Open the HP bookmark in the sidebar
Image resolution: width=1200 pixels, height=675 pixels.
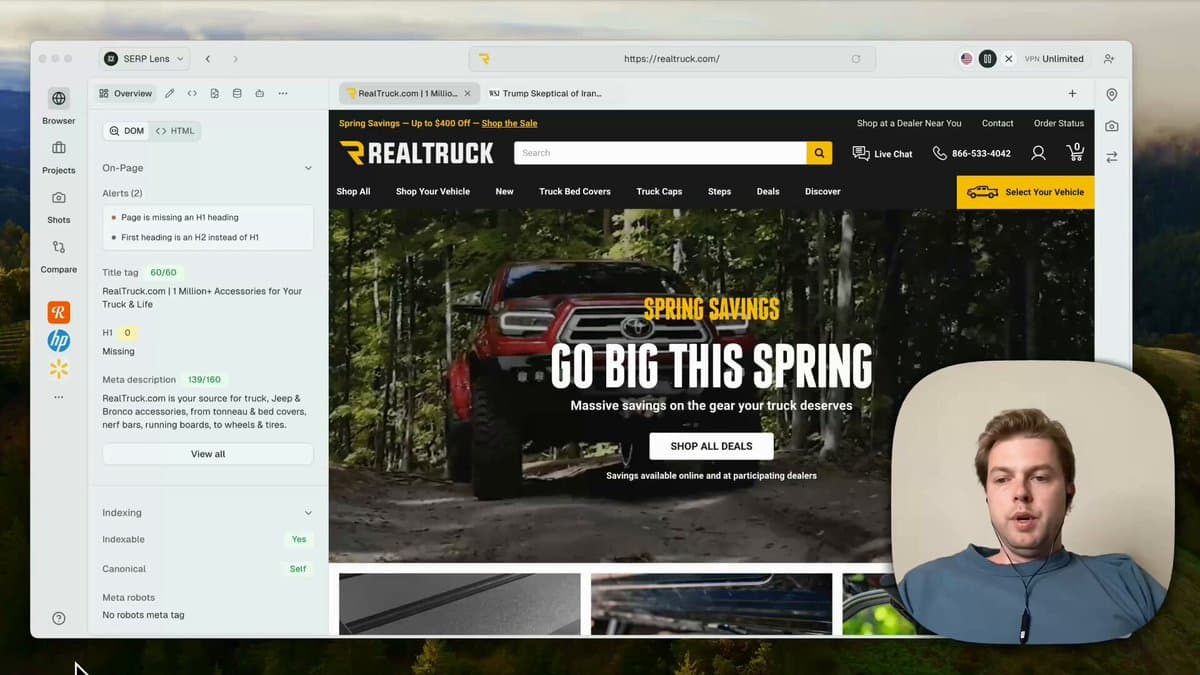click(59, 341)
